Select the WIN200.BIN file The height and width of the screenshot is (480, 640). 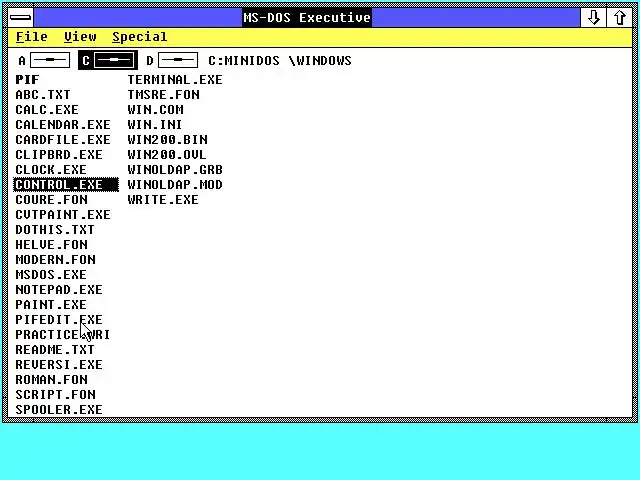tap(167, 140)
